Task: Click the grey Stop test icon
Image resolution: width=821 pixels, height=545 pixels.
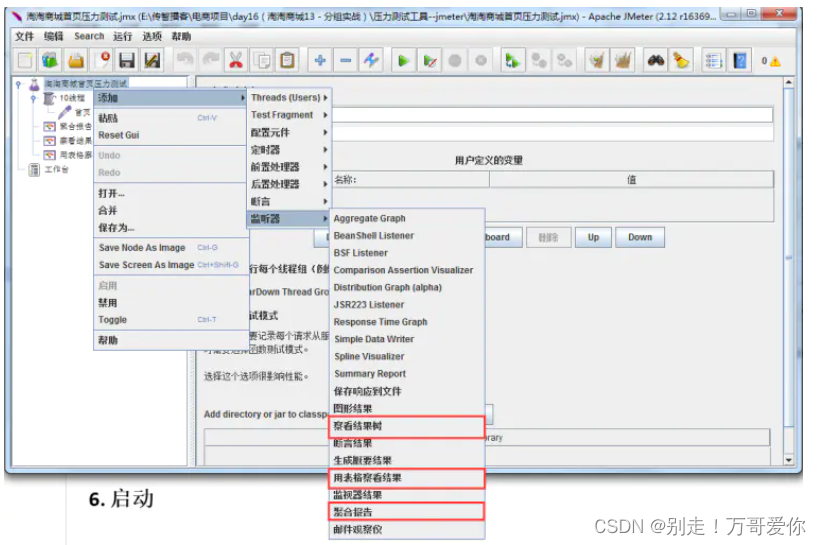Action: tap(455, 61)
